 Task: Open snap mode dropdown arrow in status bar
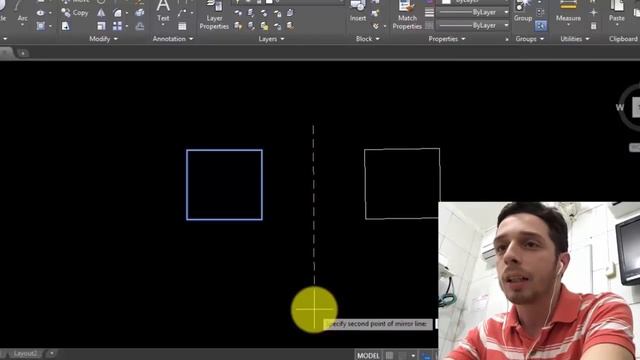(x=413, y=356)
